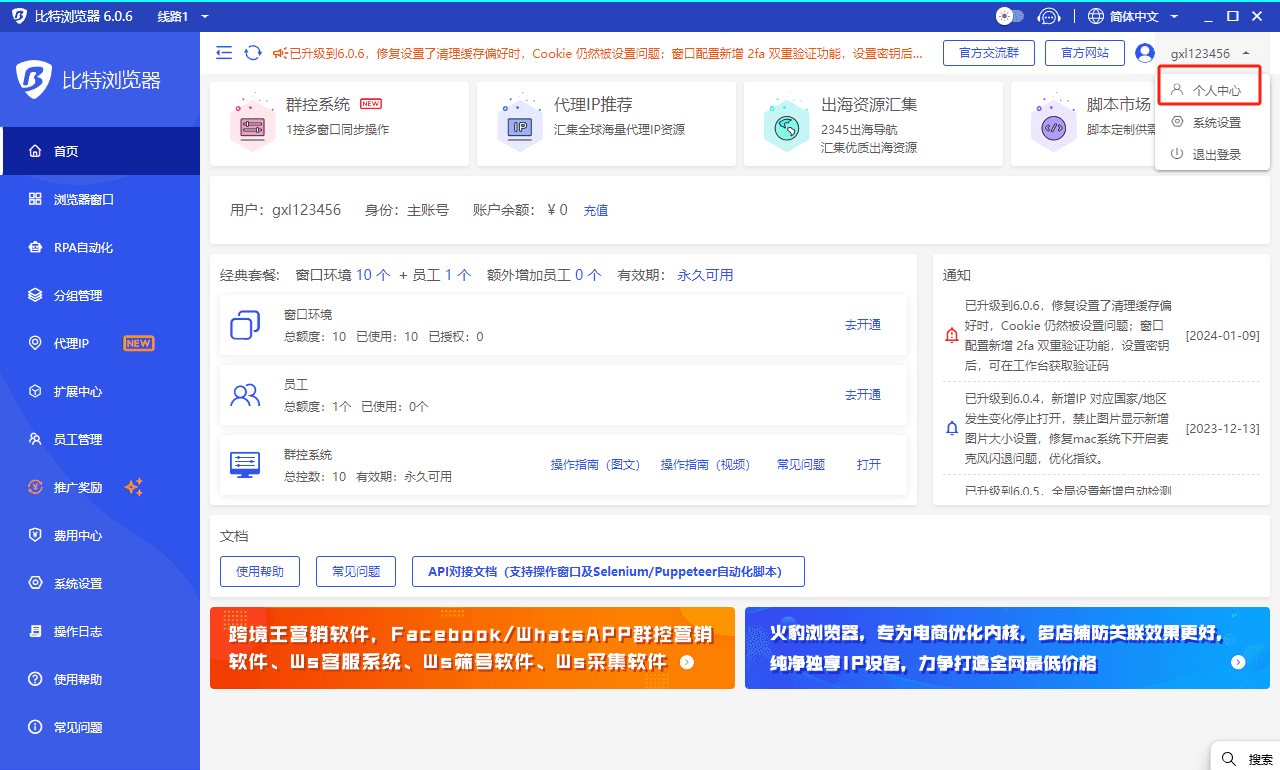Screen dimensions: 1280x770
Task: Click the 充值 recharge link
Action: 596,211
